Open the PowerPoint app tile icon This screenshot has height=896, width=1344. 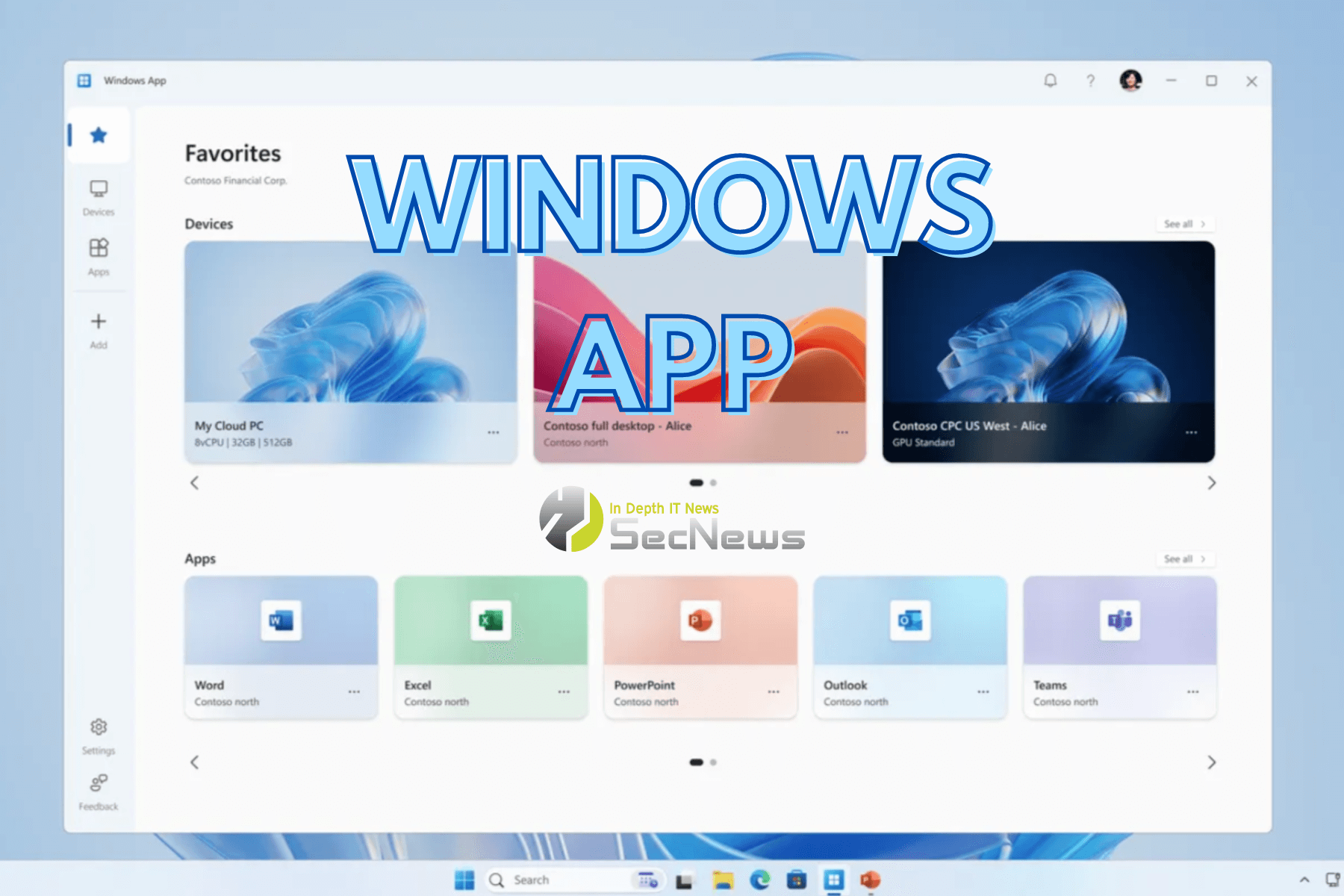pos(700,620)
